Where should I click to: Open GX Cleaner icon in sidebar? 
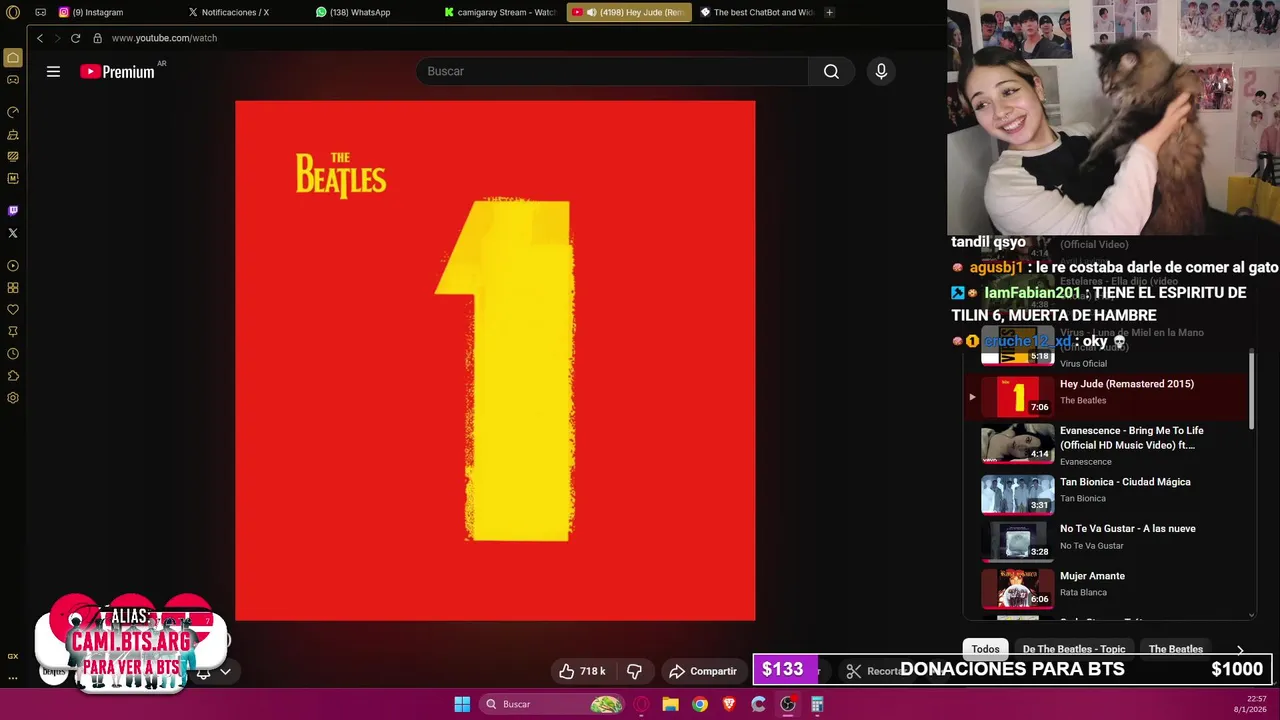point(13,134)
